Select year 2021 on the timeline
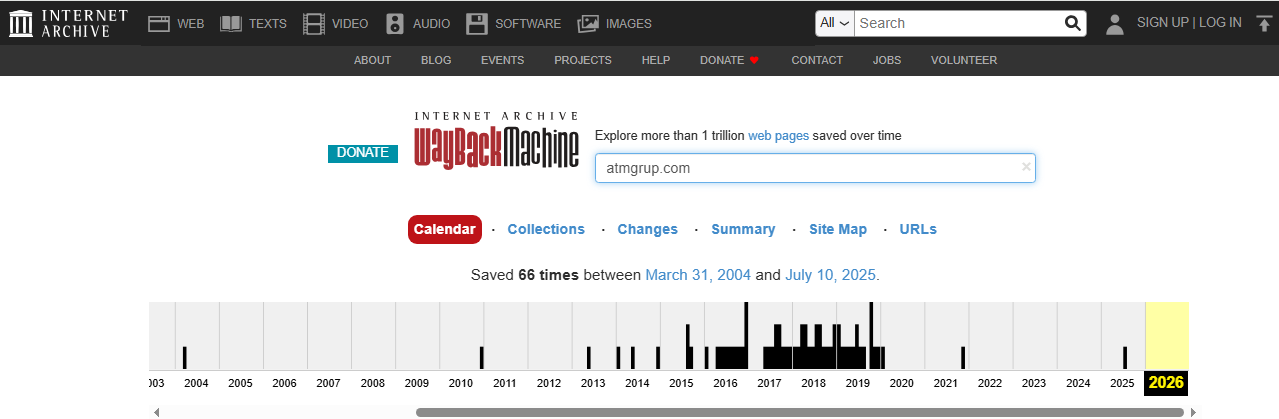The image size is (1279, 419). click(946, 383)
